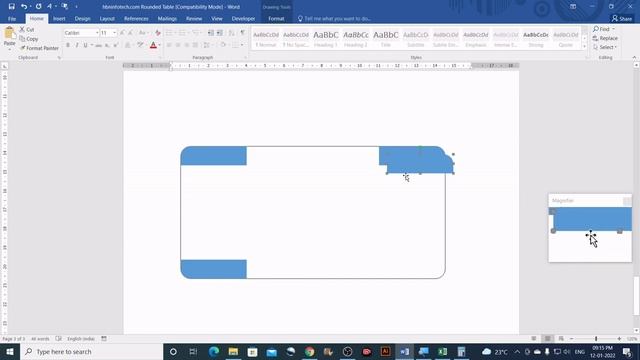Switch to the Developer tab
This screenshot has height=360, width=640.
pyautogui.click(x=243, y=18)
